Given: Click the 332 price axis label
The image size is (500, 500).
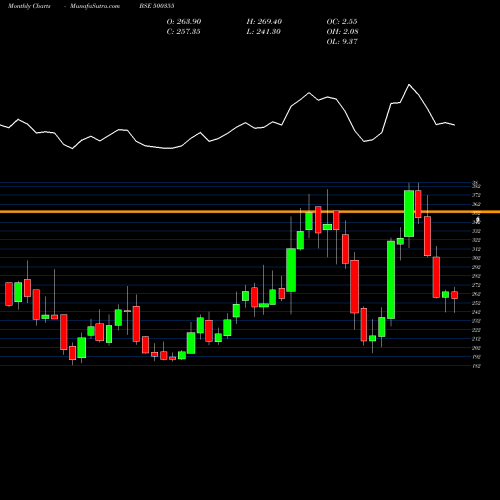Looking at the screenshot, I should click(476, 231).
